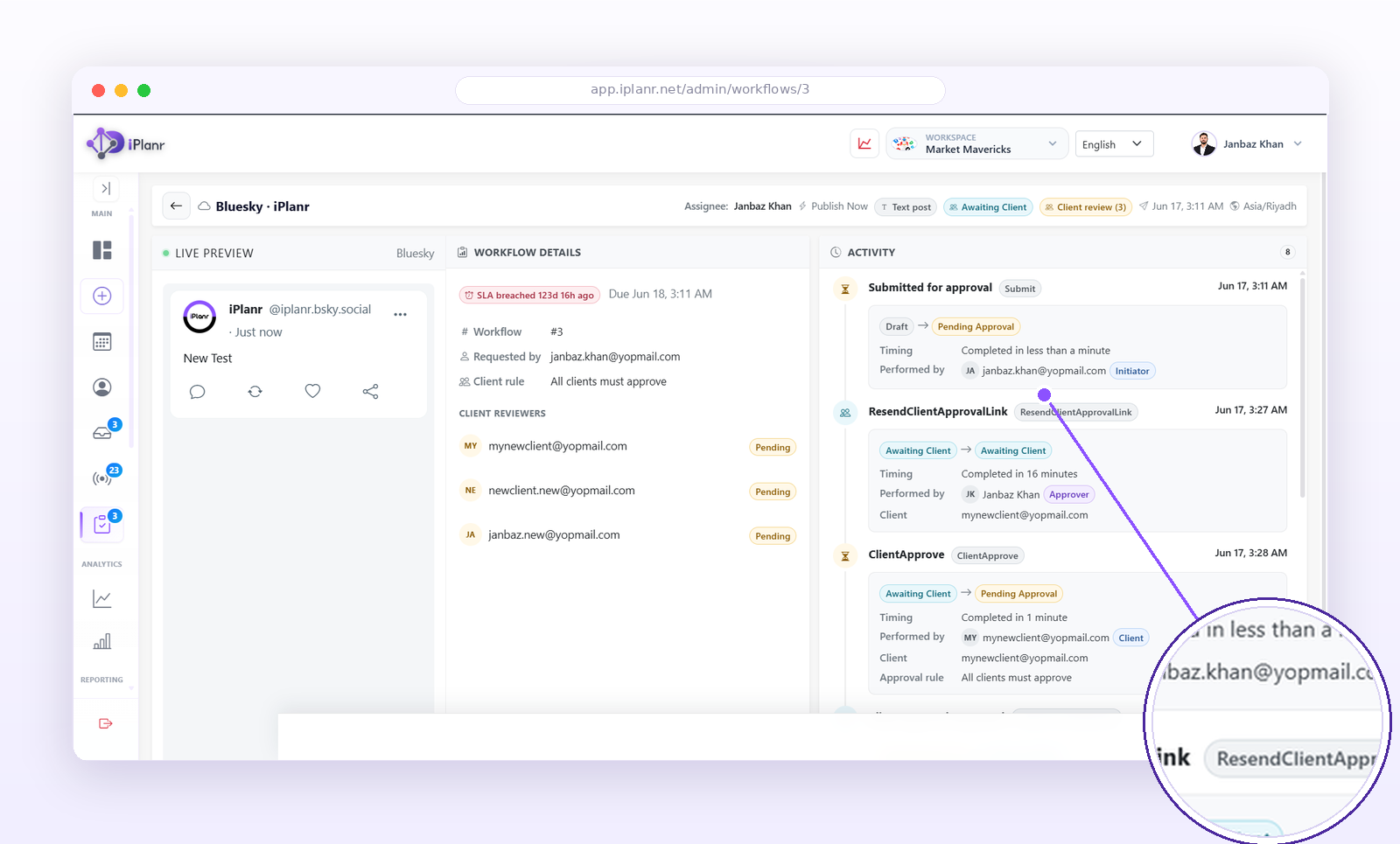Click the red logout icon
Viewport: 1400px width, 844px height.
[106, 723]
